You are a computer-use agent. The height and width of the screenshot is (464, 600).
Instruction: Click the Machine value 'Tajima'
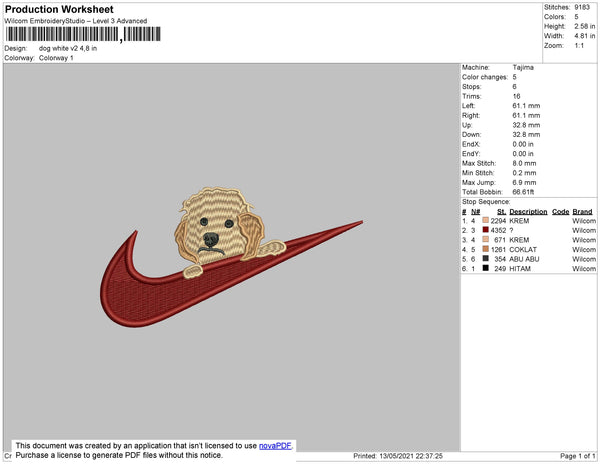(x=523, y=67)
